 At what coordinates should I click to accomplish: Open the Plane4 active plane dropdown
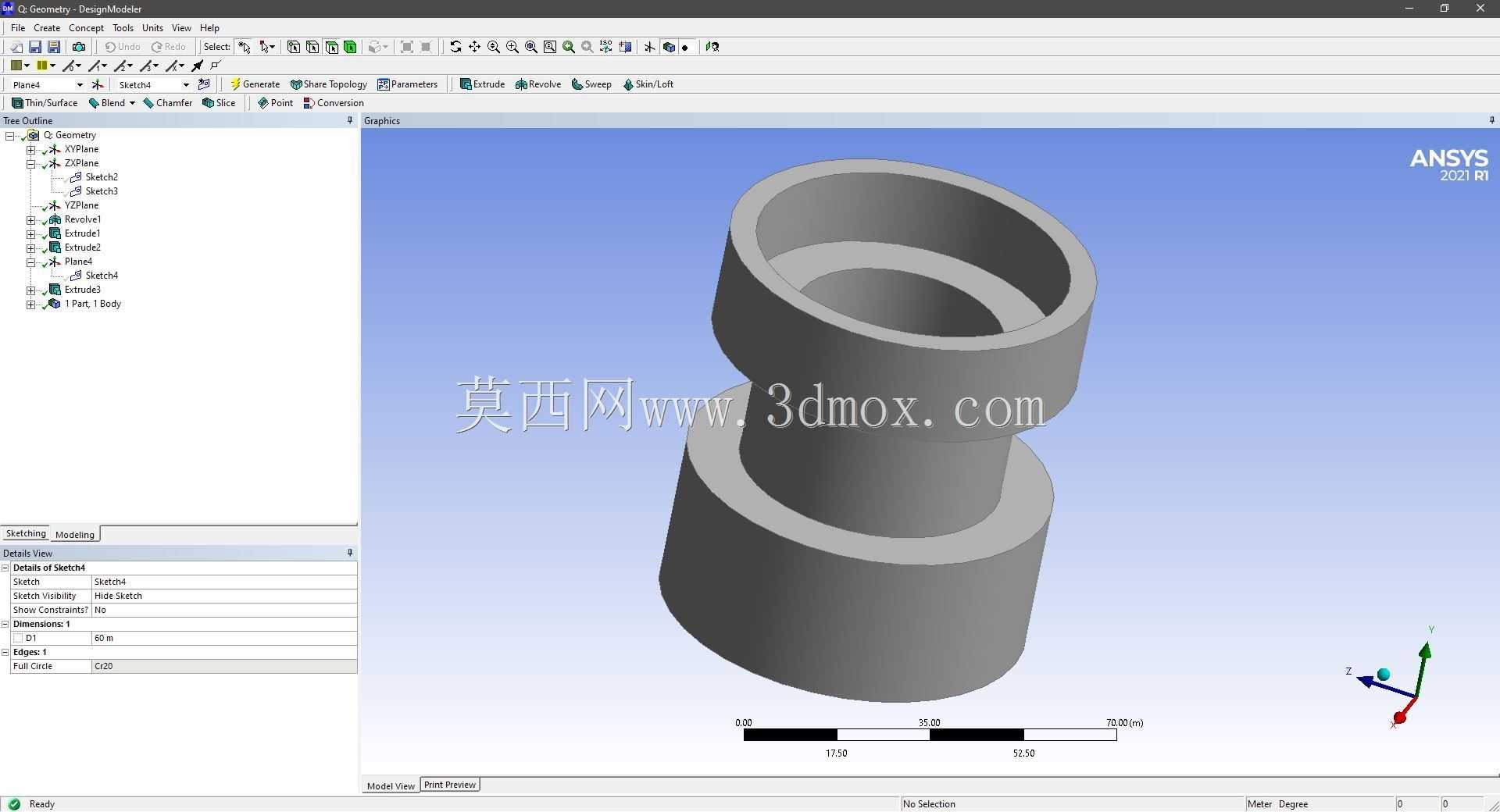click(x=80, y=84)
